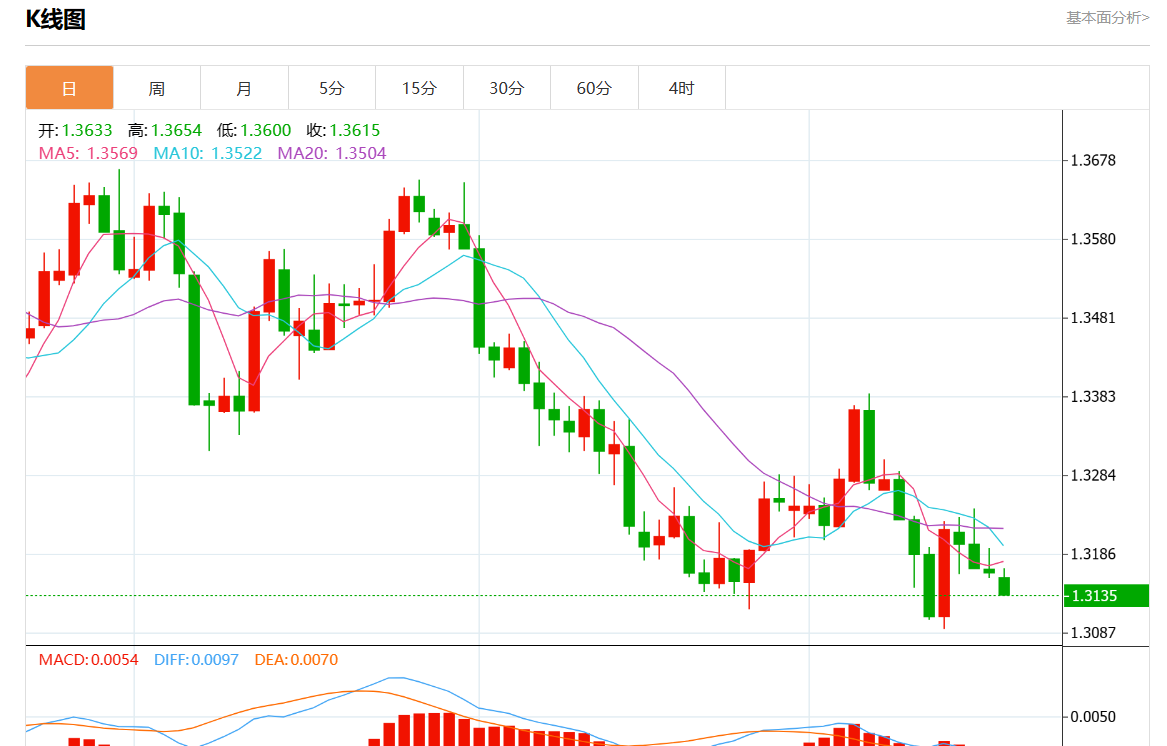Click the 0.0050 MACD axis label
The width and height of the screenshot is (1167, 746).
1093,717
